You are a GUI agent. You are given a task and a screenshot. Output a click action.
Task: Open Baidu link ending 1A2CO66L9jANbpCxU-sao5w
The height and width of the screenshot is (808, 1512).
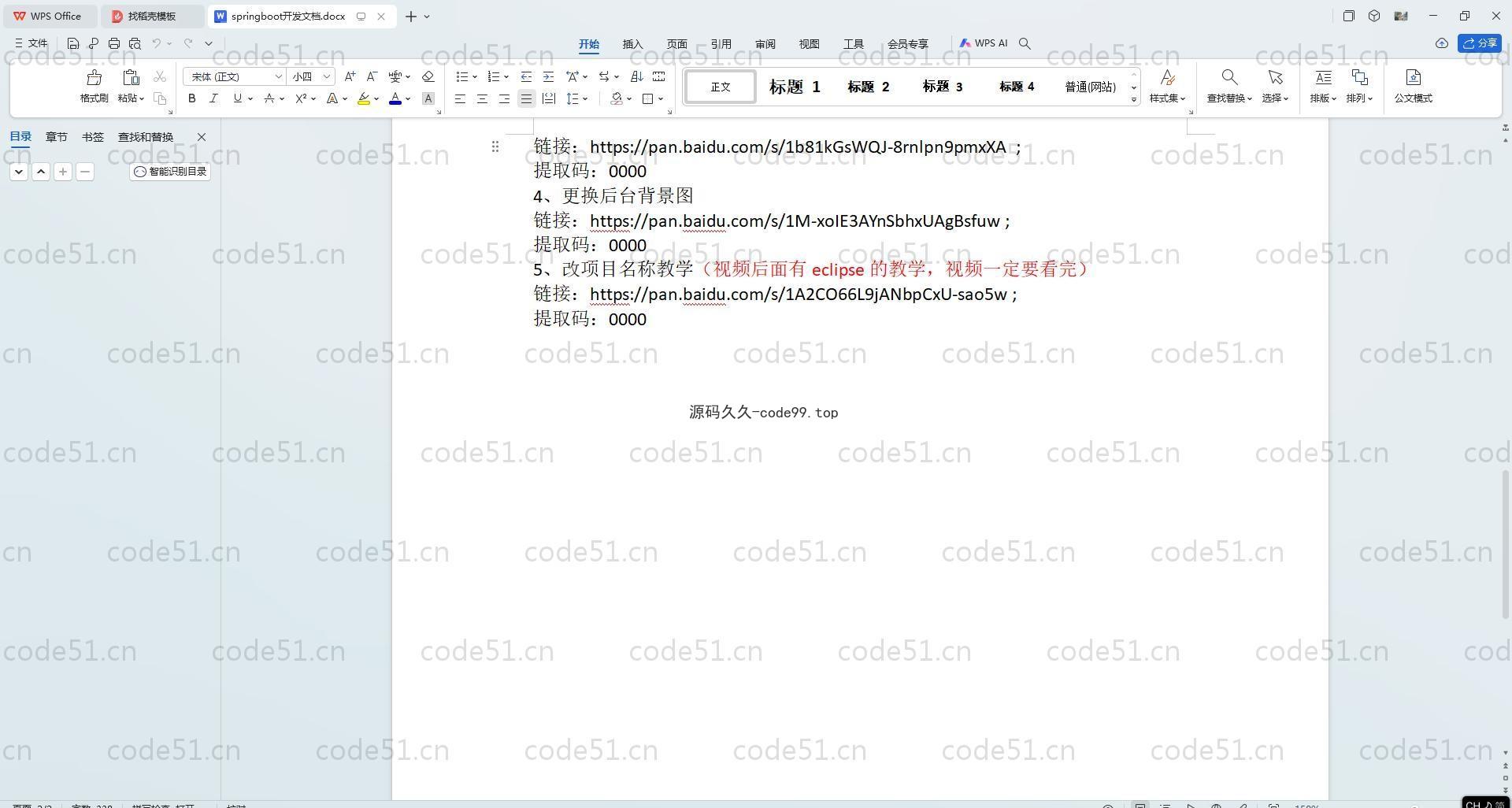coord(799,295)
